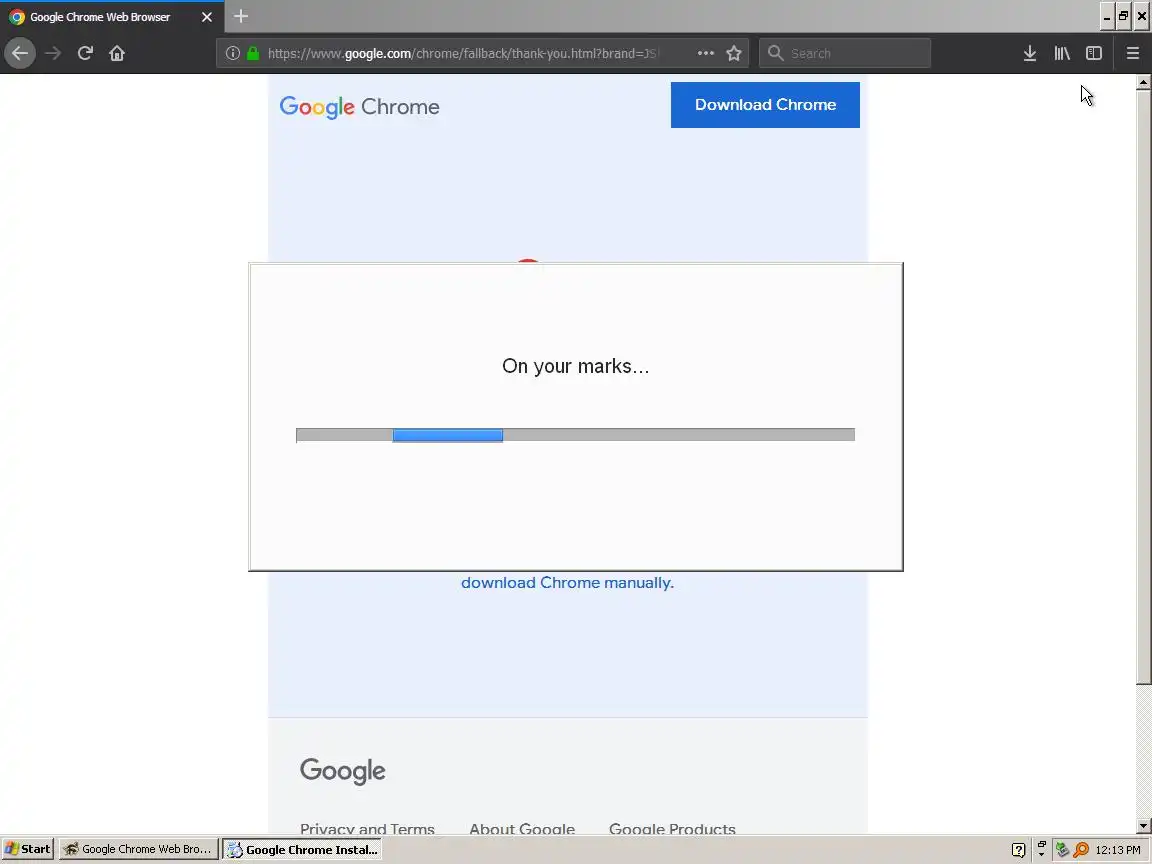Open the Library bookmarks and history icon
1152x864 pixels.
[1062, 53]
